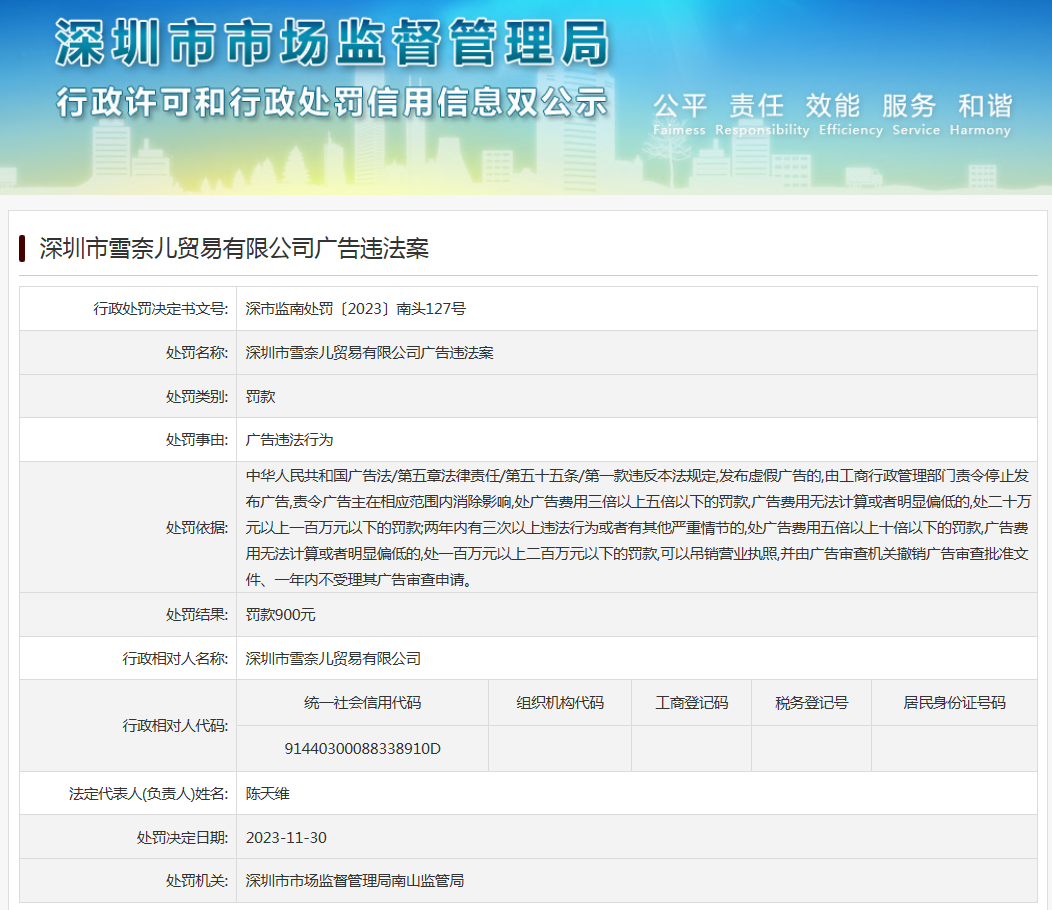Click the 效能 Efficiency slogan text
This screenshot has width=1052, height=910.
click(851, 115)
